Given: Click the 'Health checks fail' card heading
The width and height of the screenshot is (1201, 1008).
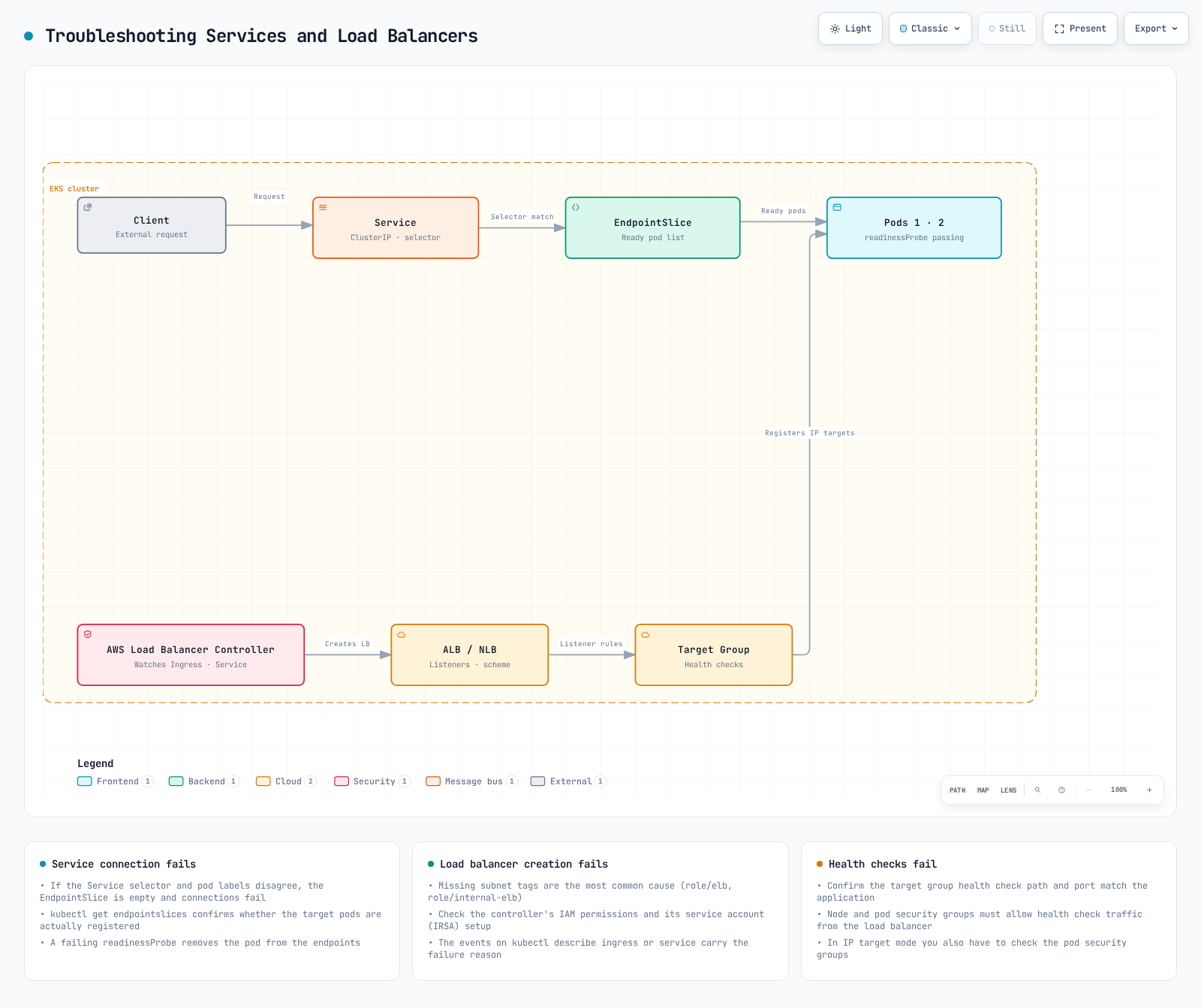Looking at the screenshot, I should pos(883,865).
